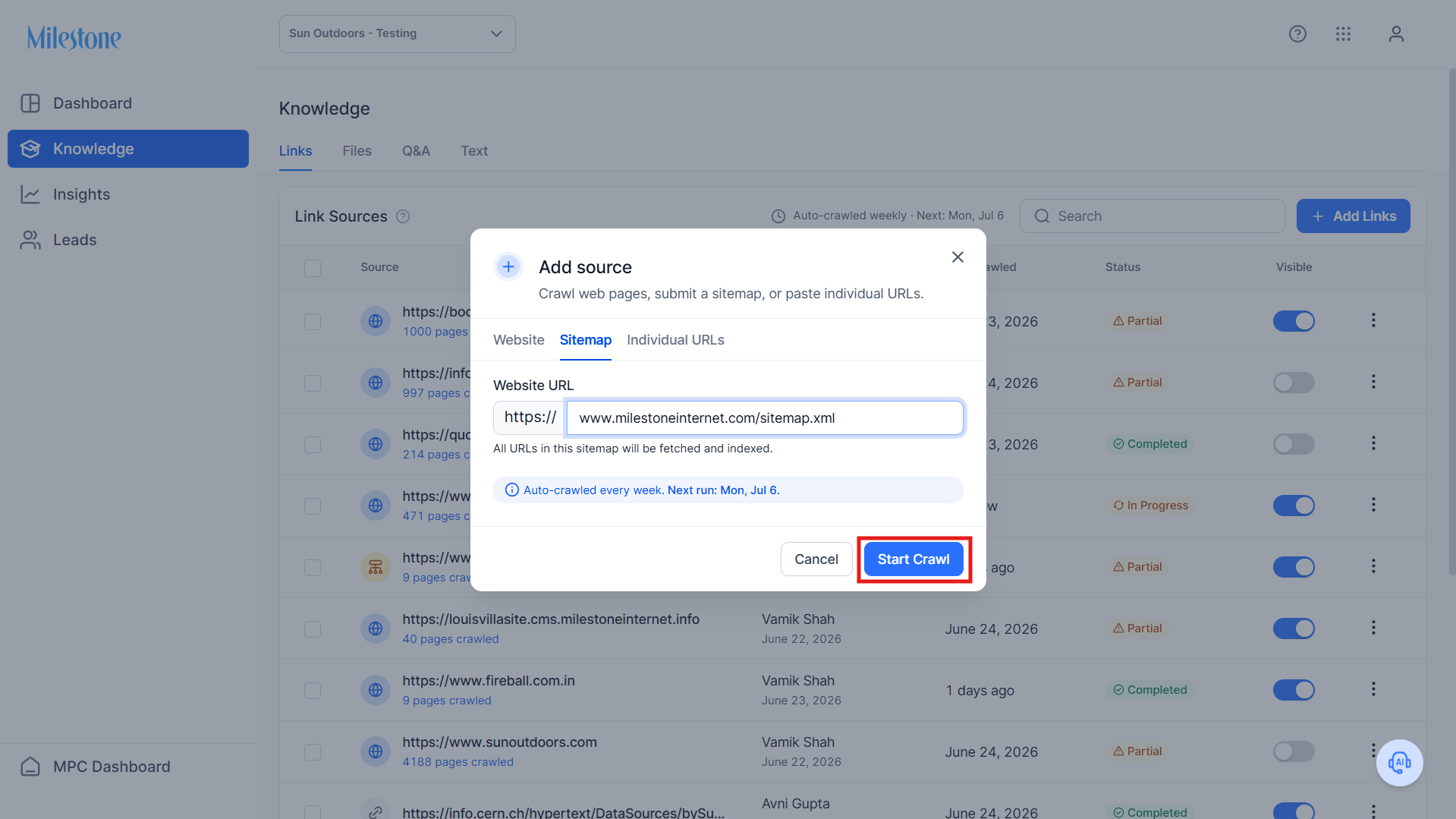Check the sunoutdoors.com row checkbox

tap(313, 752)
